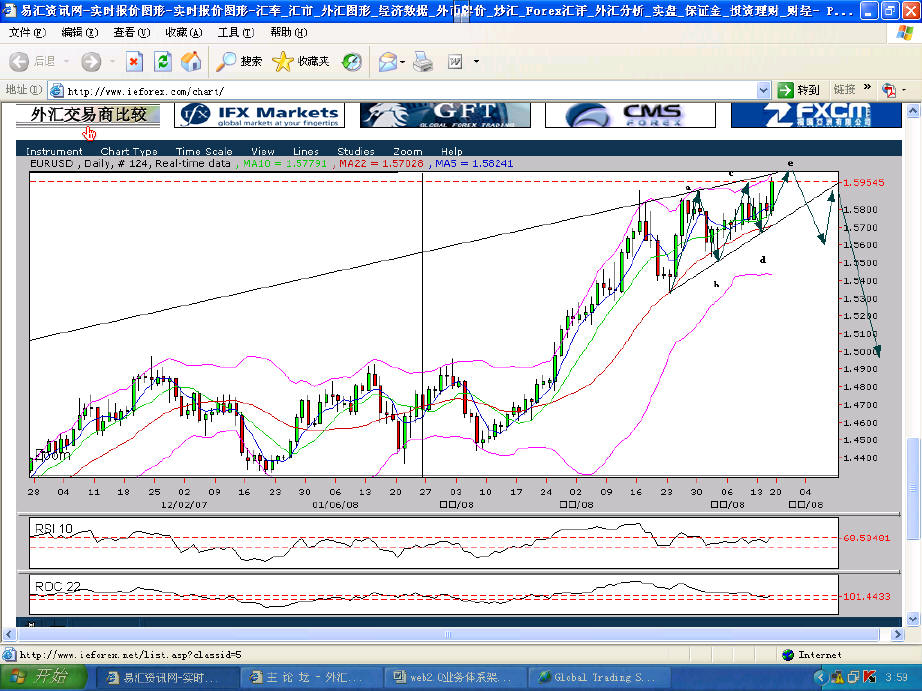This screenshot has height=691, width=922.
Task: Expand the Links chevron overflow
Action: click(x=867, y=88)
